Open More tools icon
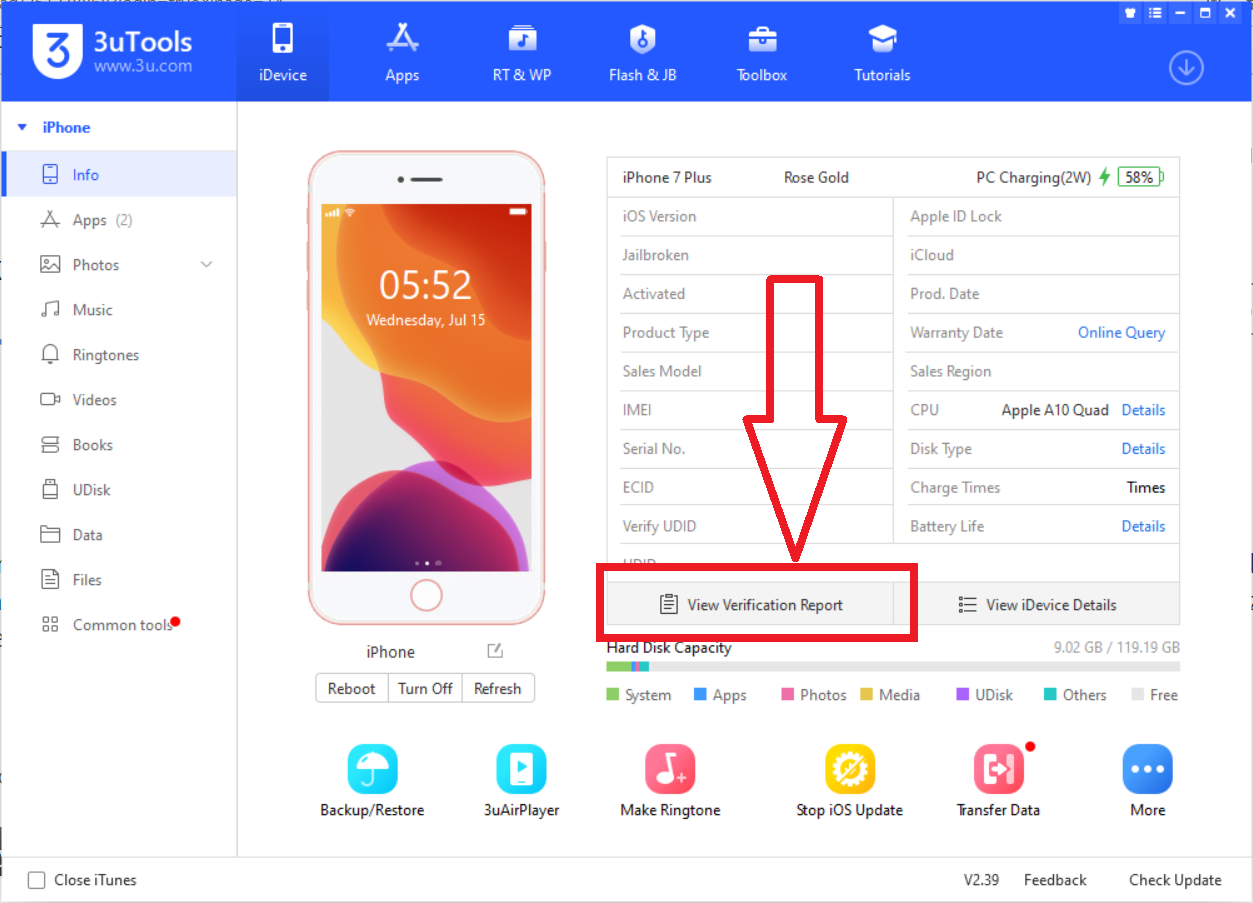 [x=1148, y=782]
